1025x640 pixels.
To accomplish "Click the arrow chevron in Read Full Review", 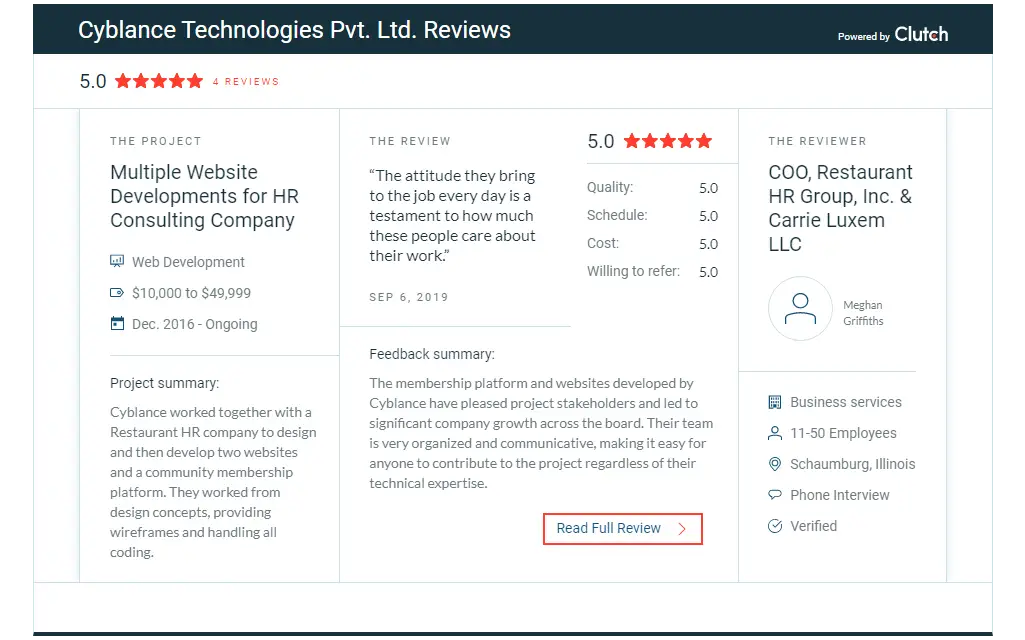I will pyautogui.click(x=682, y=529).
